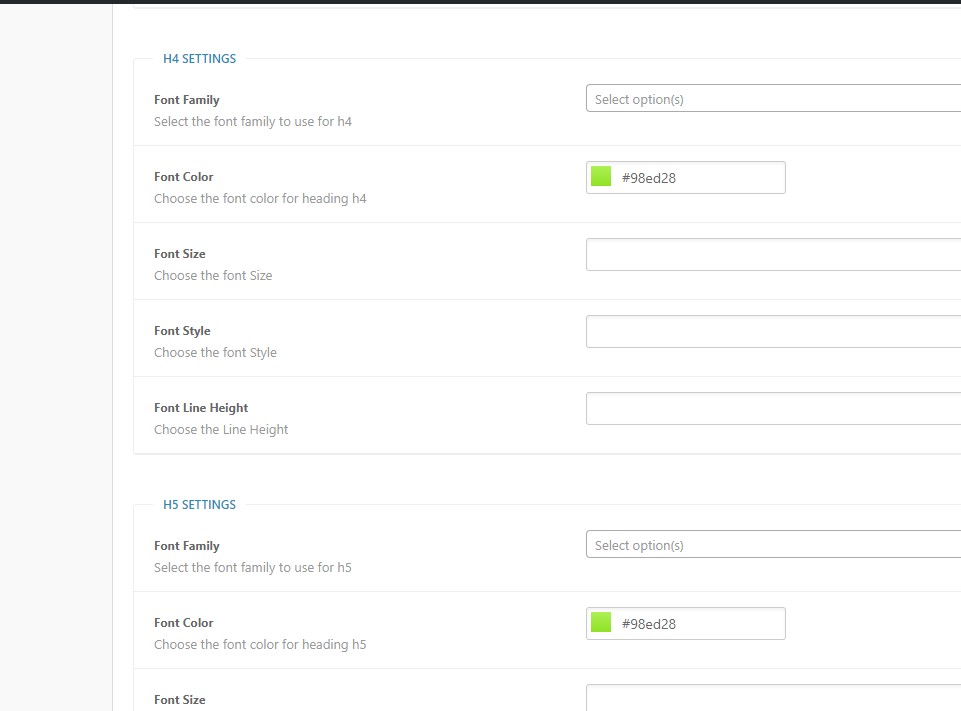
Task: Click the H5 color hex value field
Action: point(698,624)
